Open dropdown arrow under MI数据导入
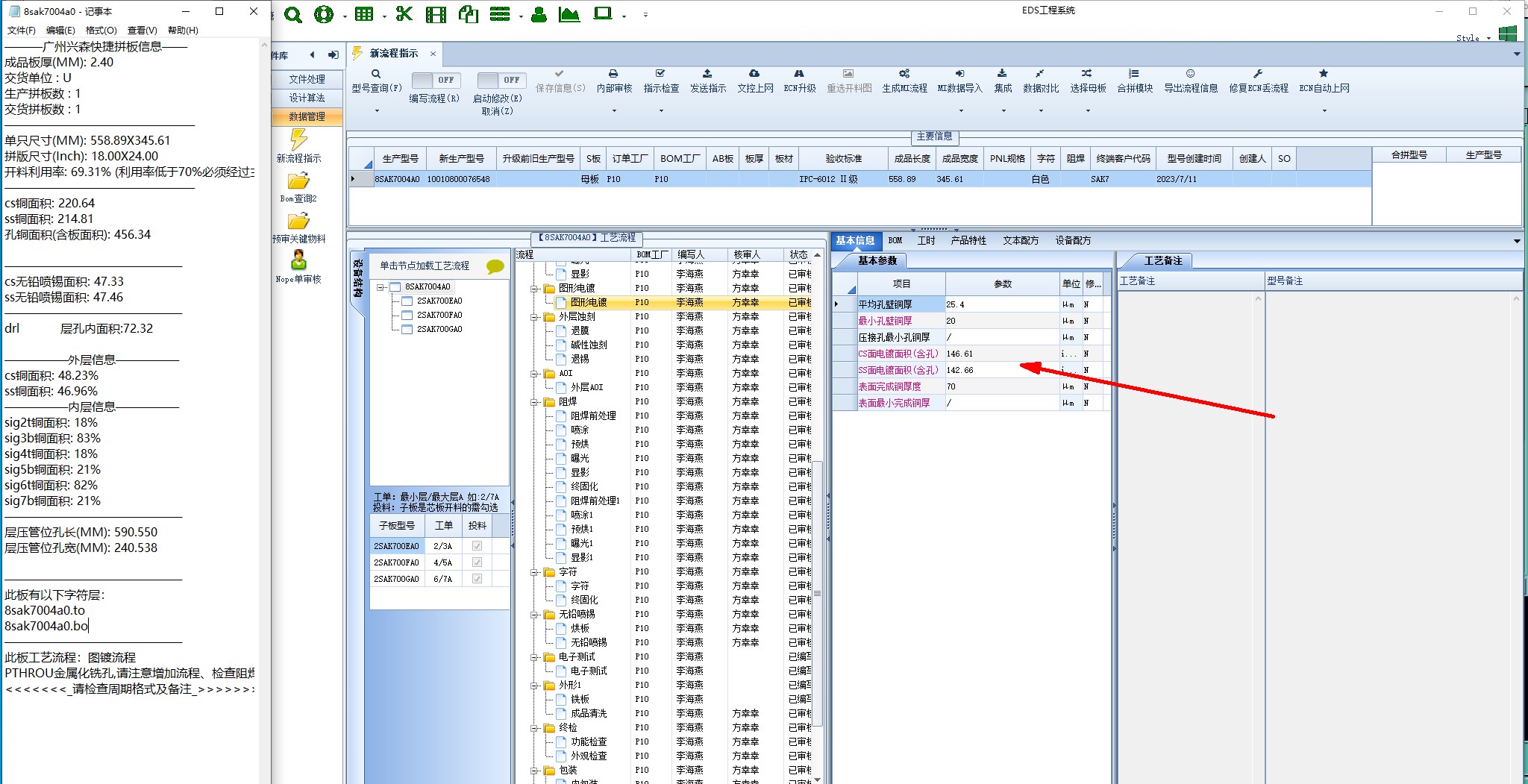Viewport: 1528px width, 784px height. (960, 111)
